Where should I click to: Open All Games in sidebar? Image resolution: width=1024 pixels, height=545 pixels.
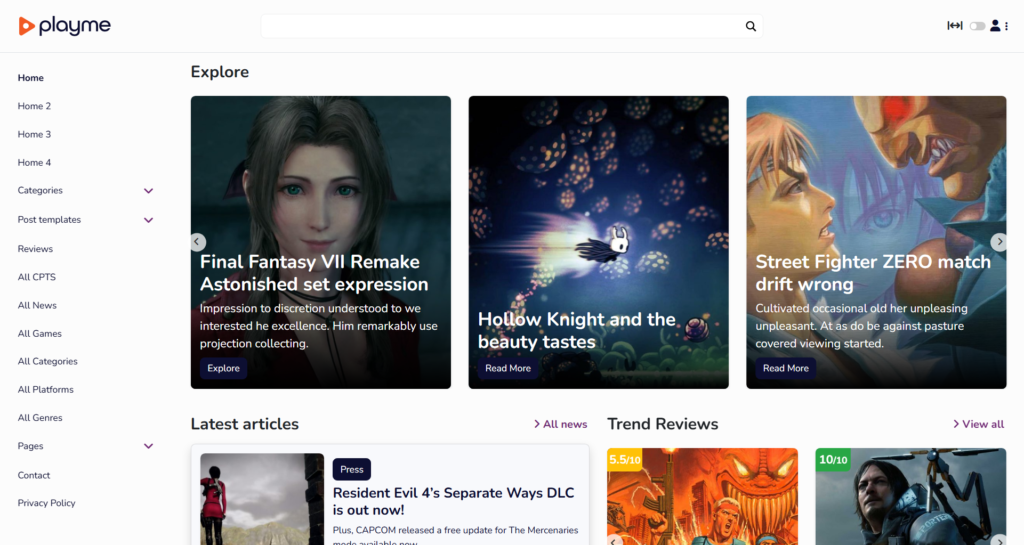pyautogui.click(x=40, y=334)
